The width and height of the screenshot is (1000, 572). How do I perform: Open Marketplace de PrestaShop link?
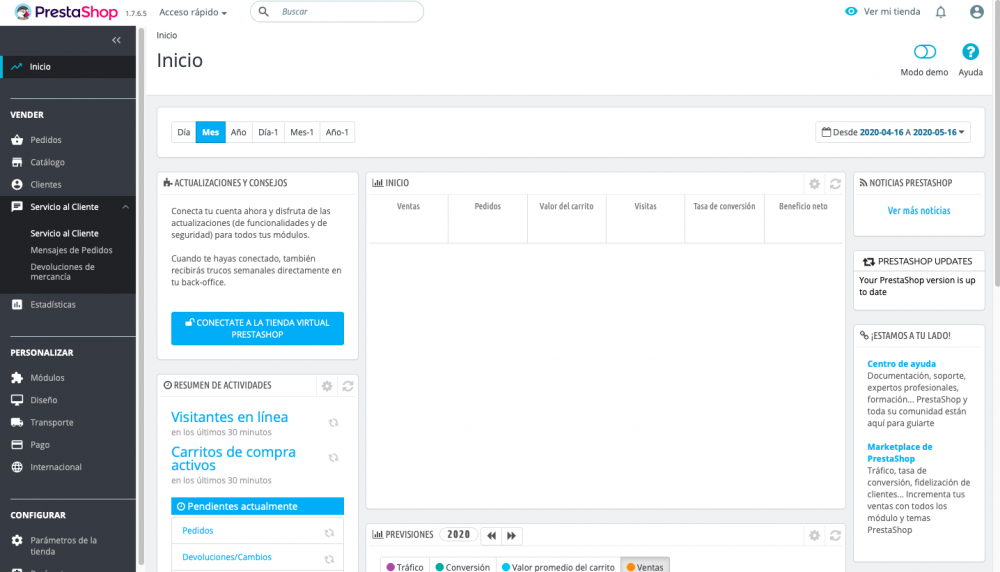tap(899, 453)
